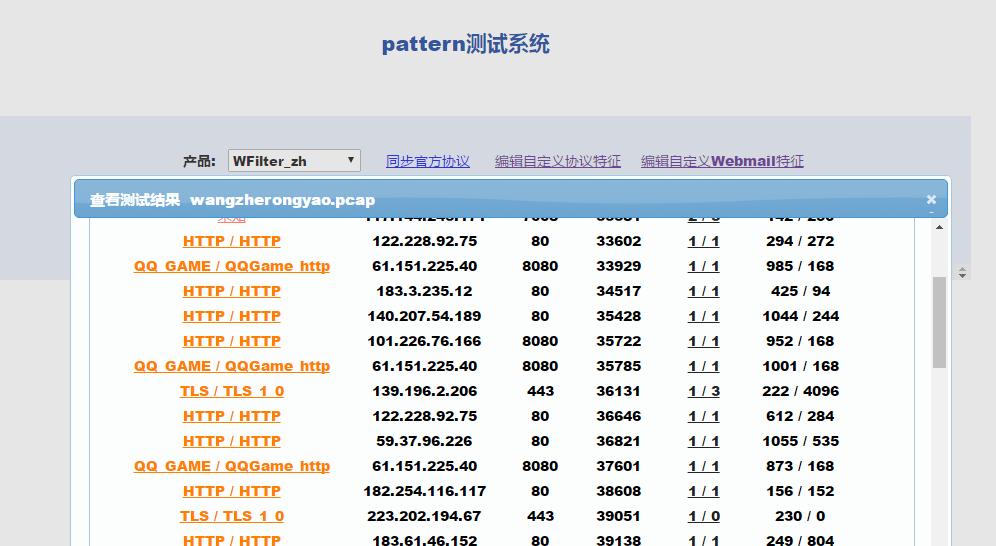Select the IP address 59.37.96.226
Screen dimensions: 996x546
coord(424,441)
